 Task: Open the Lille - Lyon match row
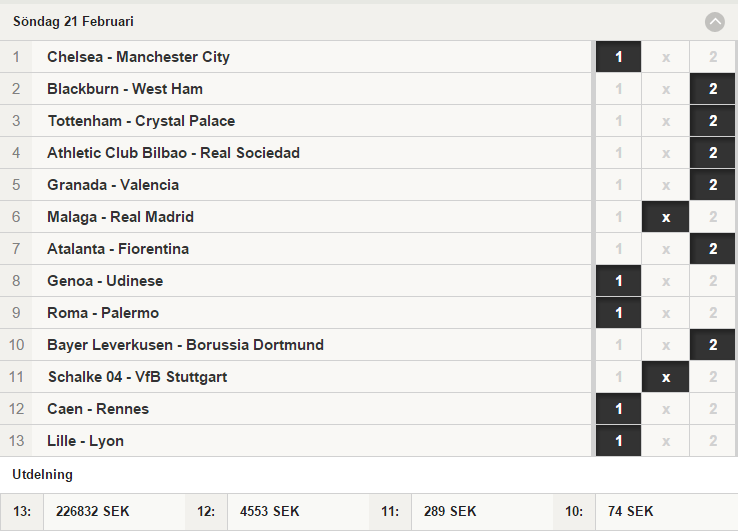296,441
